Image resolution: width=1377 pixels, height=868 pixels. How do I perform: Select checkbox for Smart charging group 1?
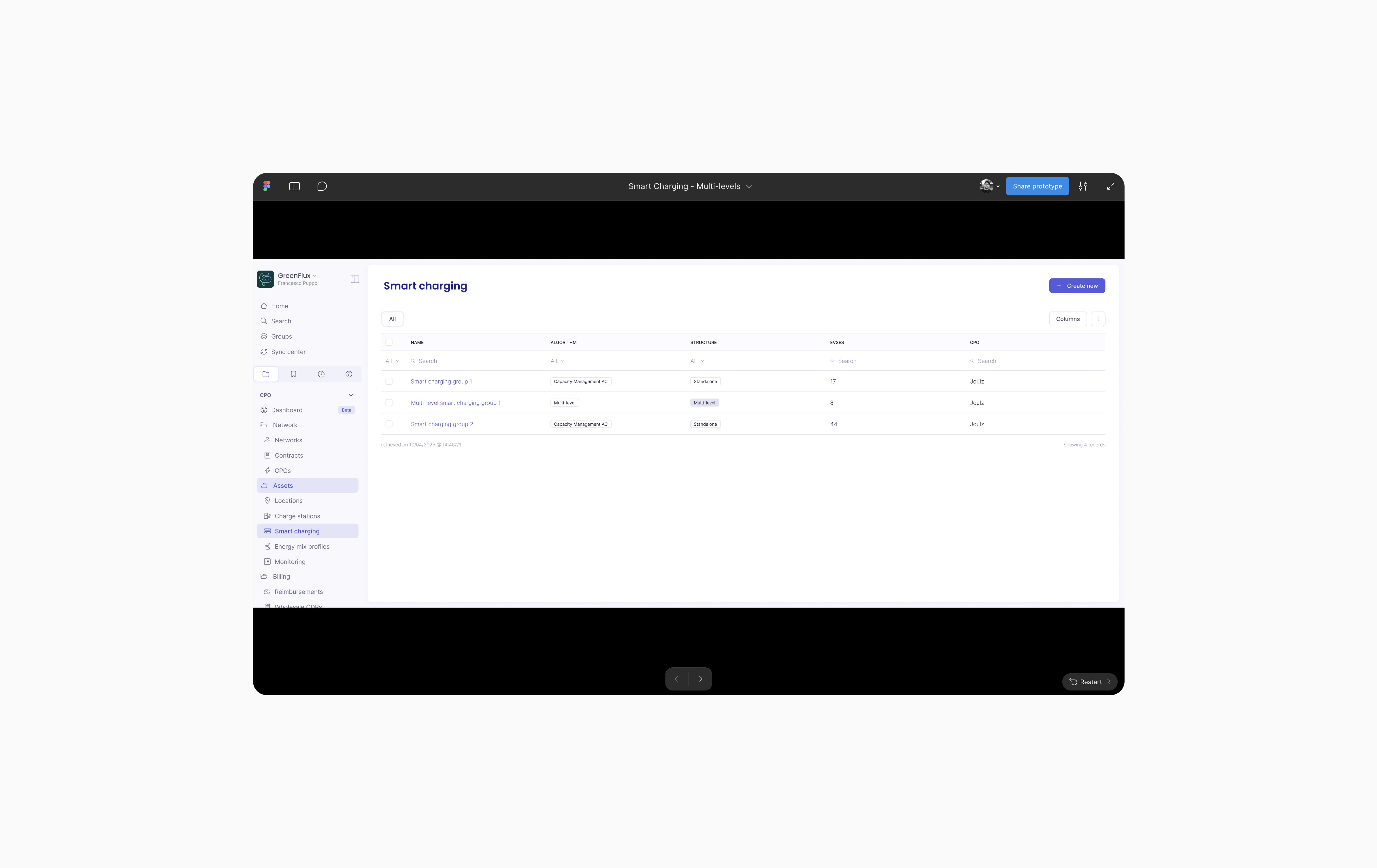tap(389, 381)
